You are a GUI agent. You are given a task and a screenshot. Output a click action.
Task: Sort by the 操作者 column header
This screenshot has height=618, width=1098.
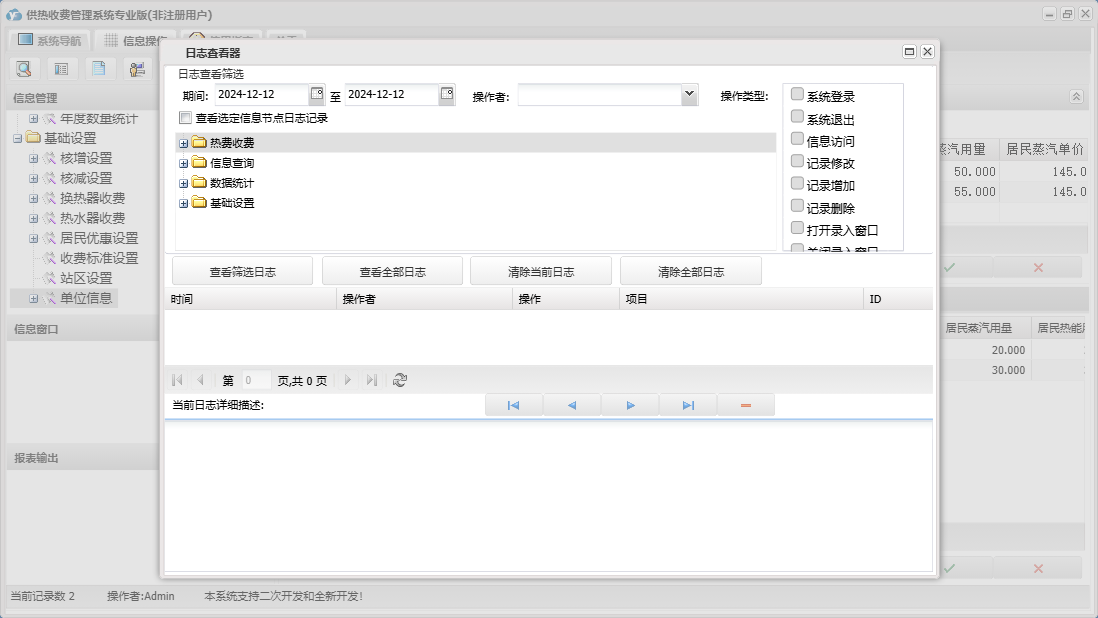click(424, 299)
